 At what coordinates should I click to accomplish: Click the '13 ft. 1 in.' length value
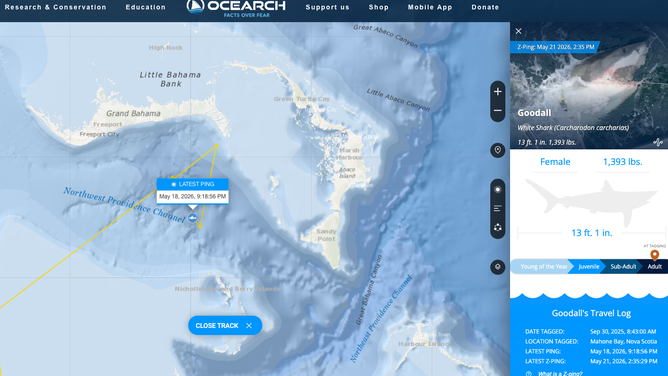pyautogui.click(x=591, y=233)
